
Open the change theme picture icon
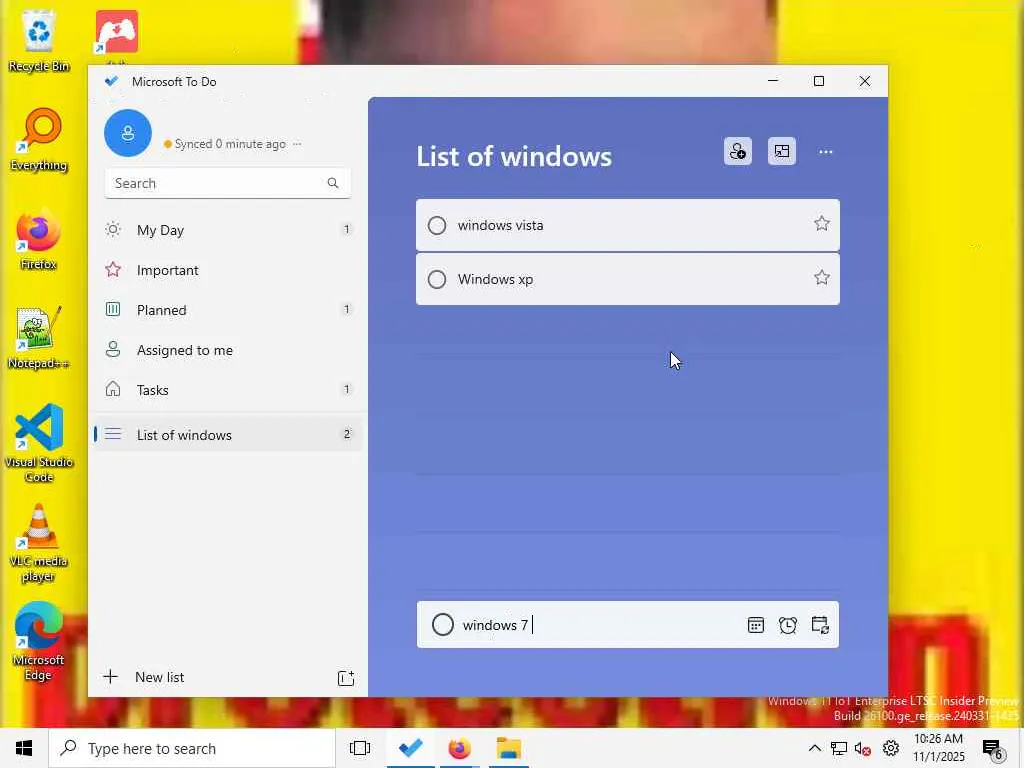(x=782, y=152)
